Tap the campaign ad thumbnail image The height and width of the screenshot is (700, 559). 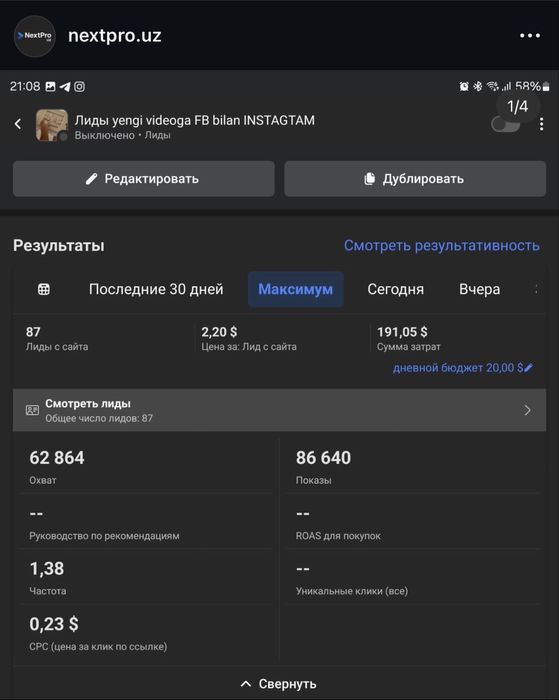(x=52, y=125)
